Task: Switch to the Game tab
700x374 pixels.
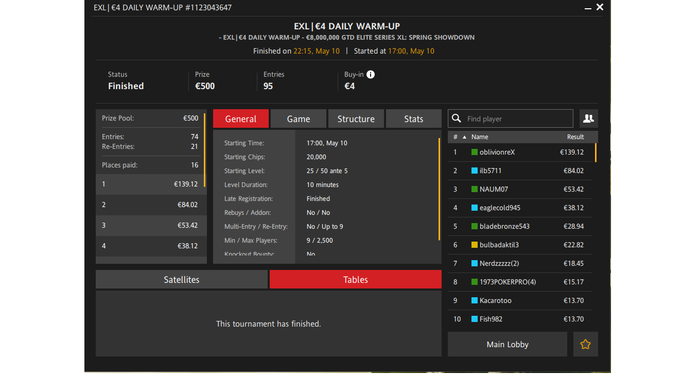Action: pos(298,119)
